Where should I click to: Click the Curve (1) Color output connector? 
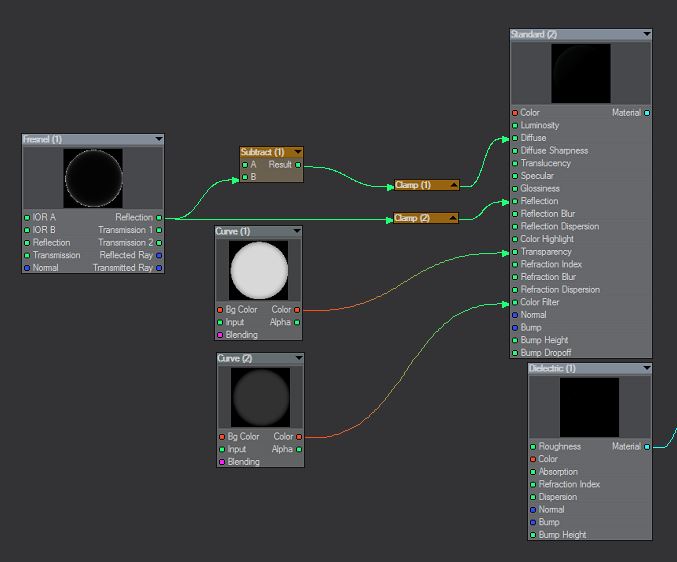pyautogui.click(x=297, y=310)
